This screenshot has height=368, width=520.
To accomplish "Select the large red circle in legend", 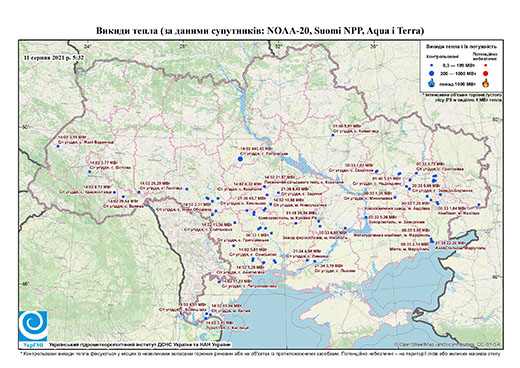I will tap(485, 74).
